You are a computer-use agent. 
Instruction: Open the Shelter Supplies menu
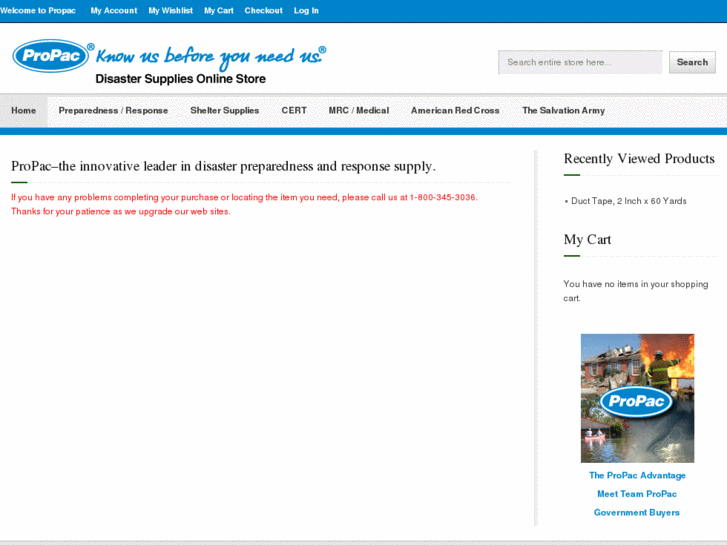224,110
